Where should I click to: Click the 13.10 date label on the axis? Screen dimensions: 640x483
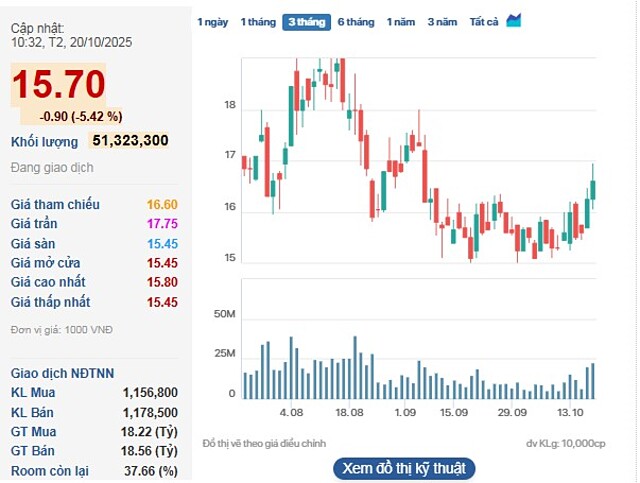pyautogui.click(x=570, y=412)
